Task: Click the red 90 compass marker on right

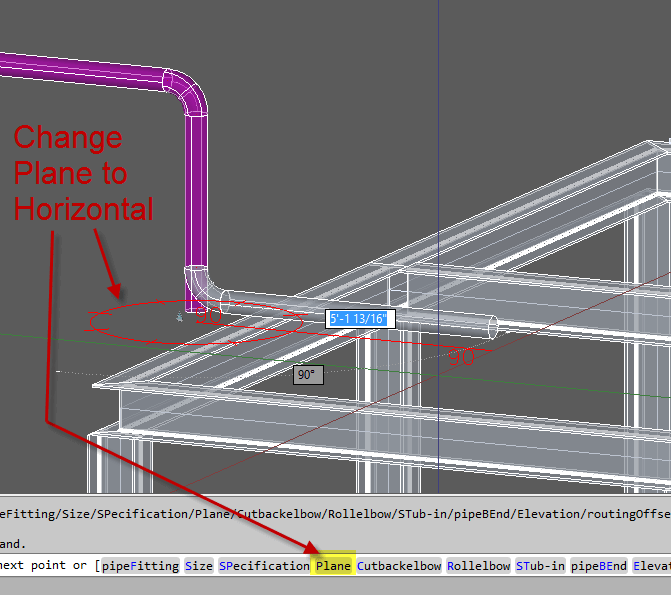Action: tap(461, 355)
